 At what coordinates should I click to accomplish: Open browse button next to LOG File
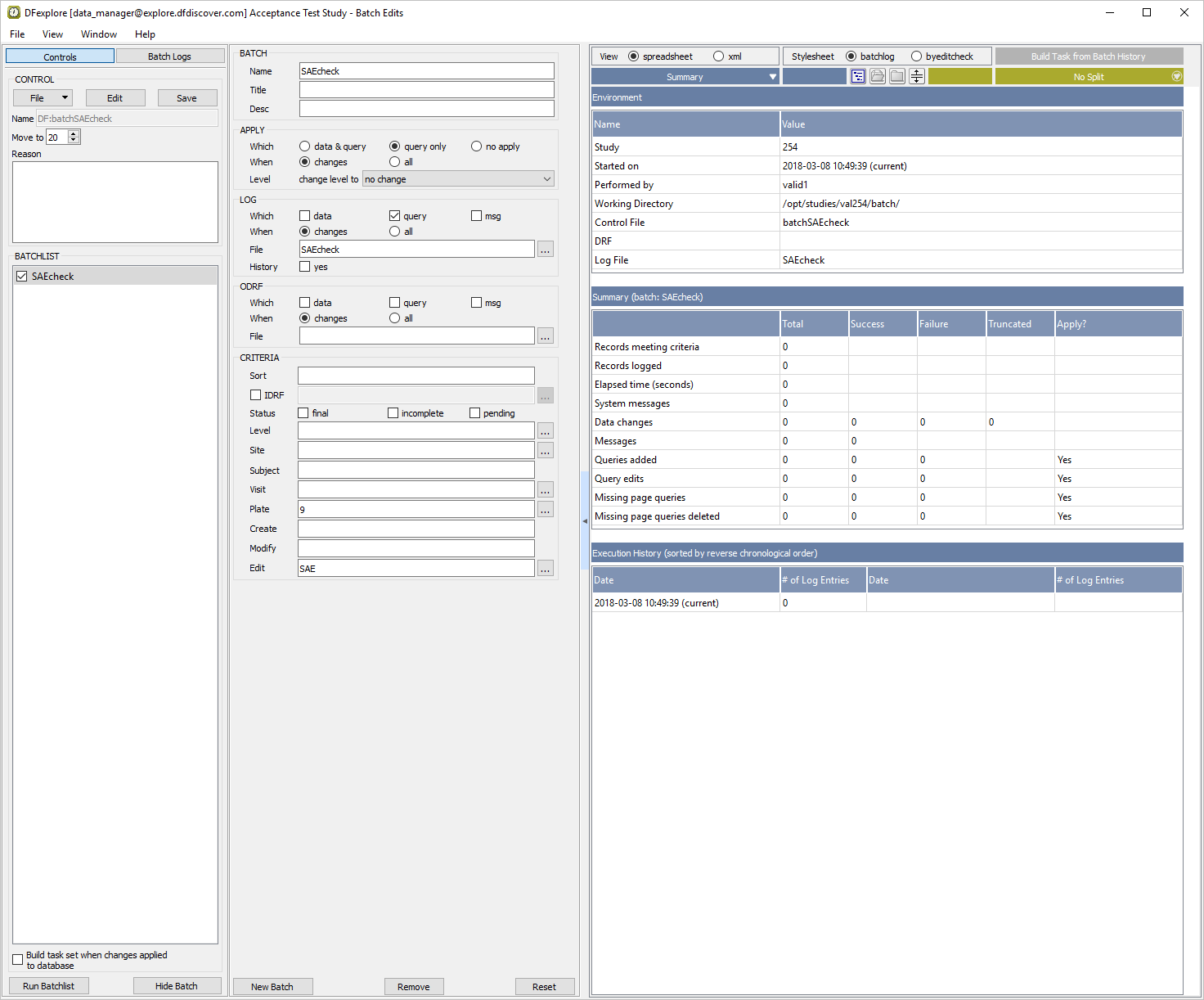pyautogui.click(x=545, y=250)
